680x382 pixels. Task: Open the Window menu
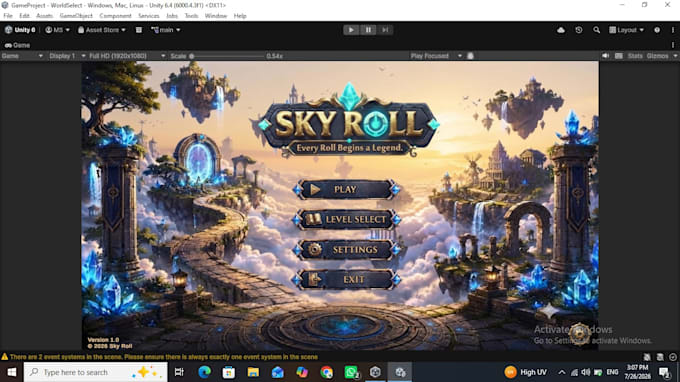pos(216,16)
